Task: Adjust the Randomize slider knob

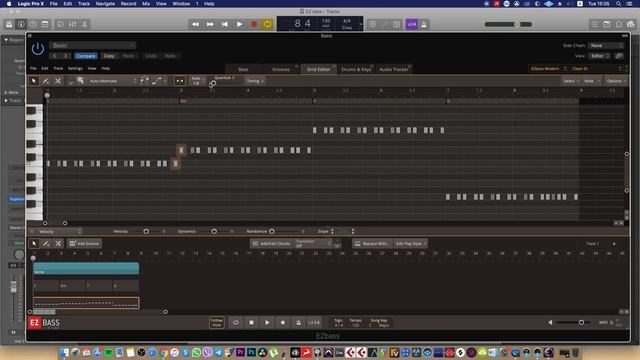Action: tap(272, 231)
